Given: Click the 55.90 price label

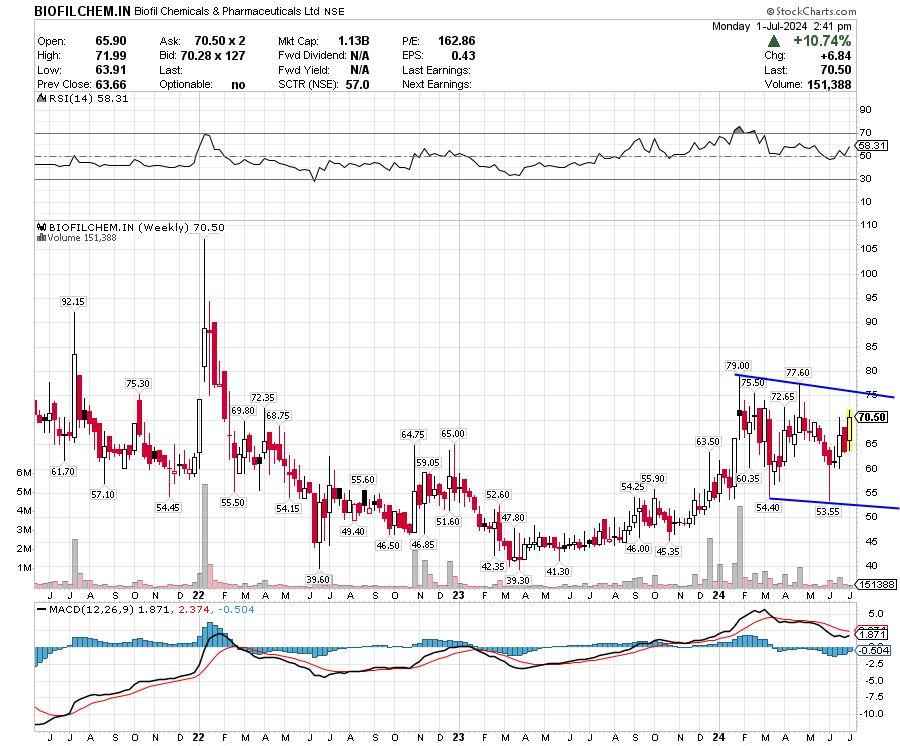Looking at the screenshot, I should pyautogui.click(x=653, y=478).
